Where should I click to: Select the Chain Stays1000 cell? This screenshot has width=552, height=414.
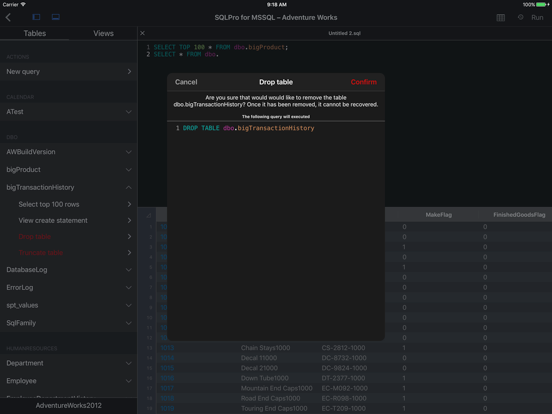265,348
